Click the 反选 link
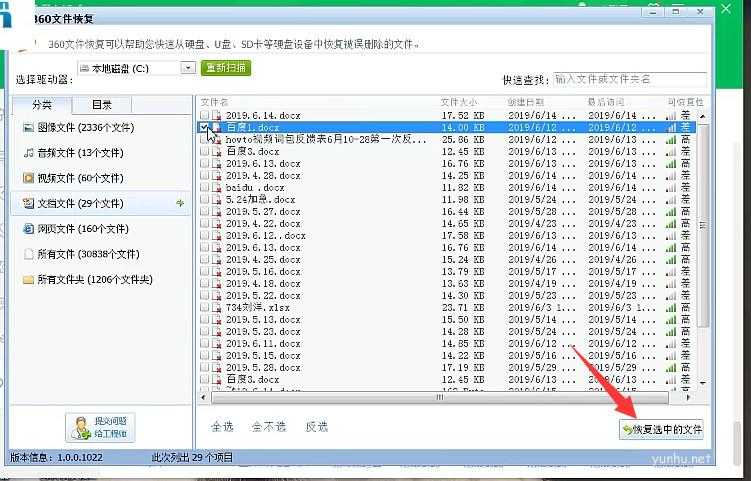 pos(317,426)
